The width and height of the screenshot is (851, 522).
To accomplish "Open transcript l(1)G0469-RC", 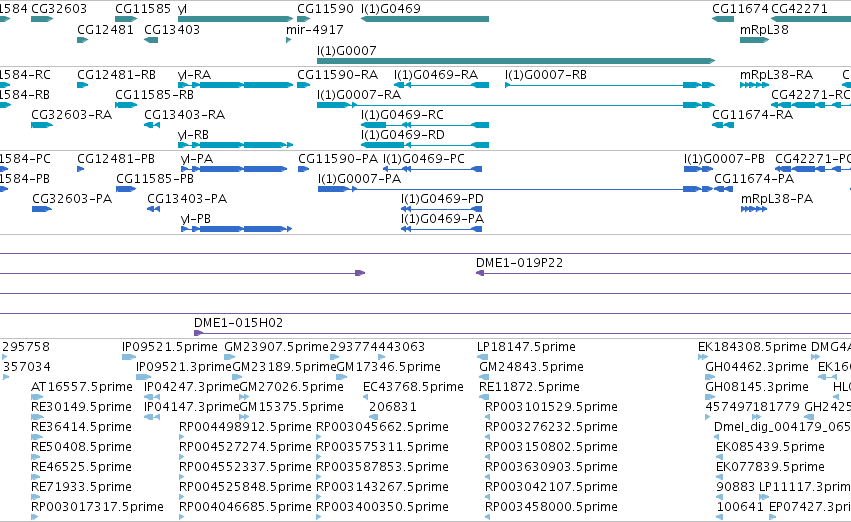I will 402,115.
